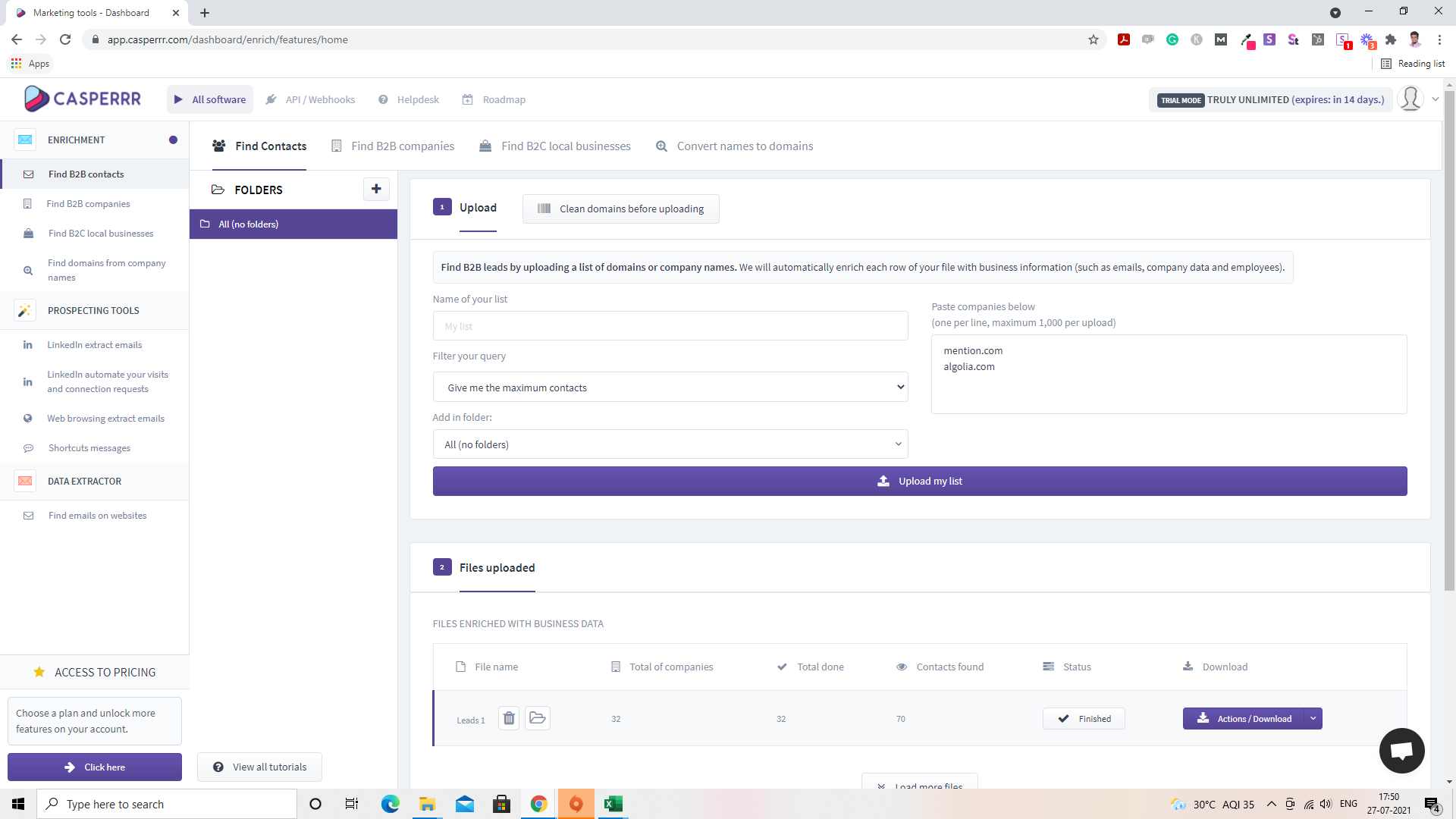Viewport: 1456px width, 819px height.
Task: Open Excel from the taskbar
Action: pos(613,804)
